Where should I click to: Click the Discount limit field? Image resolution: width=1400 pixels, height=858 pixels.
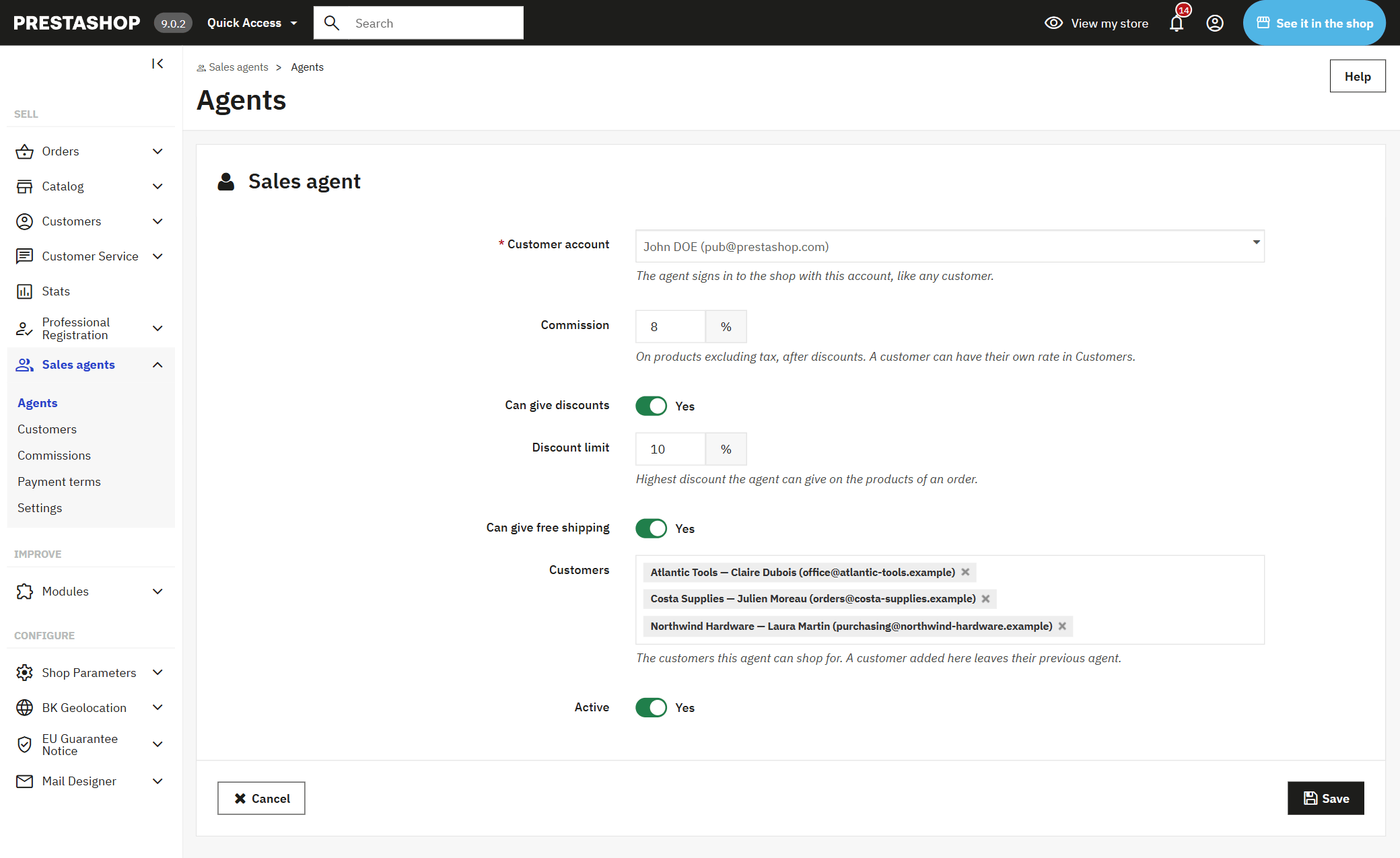coord(670,449)
